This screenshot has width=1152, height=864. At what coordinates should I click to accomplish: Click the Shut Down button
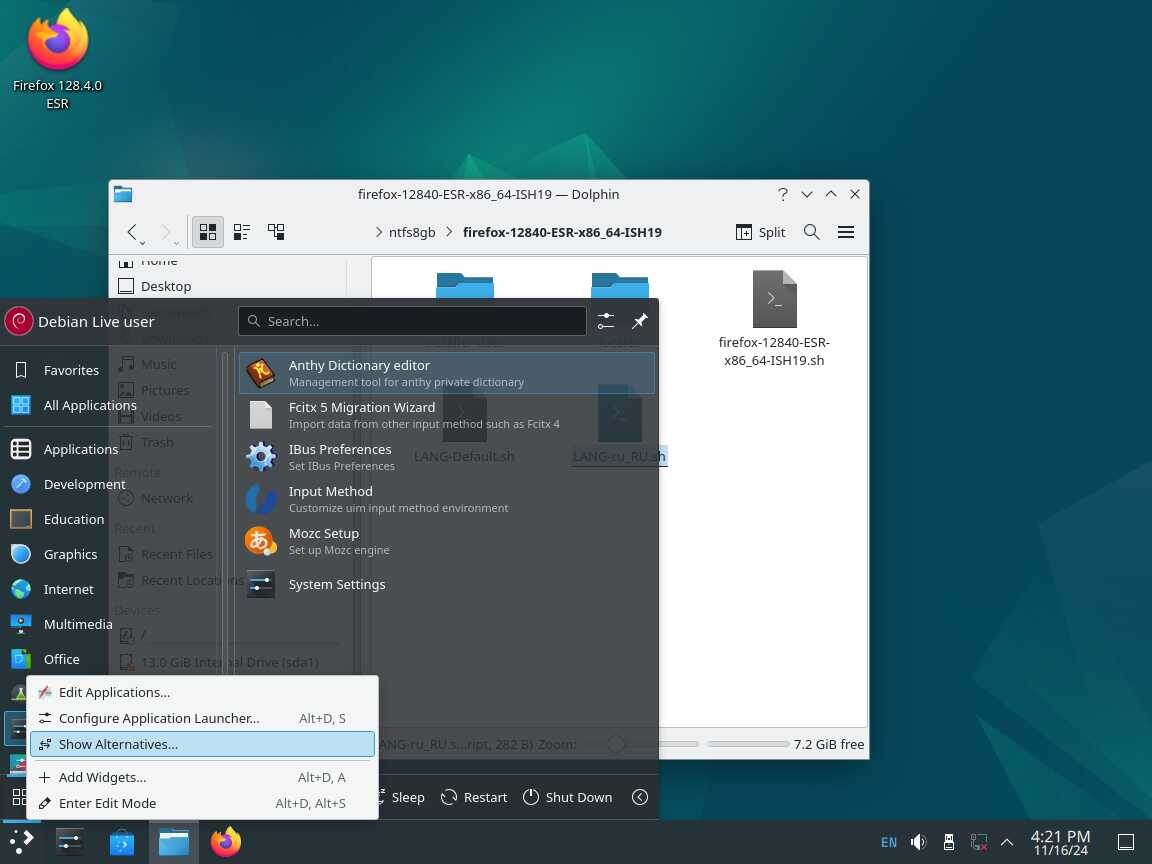click(x=567, y=797)
